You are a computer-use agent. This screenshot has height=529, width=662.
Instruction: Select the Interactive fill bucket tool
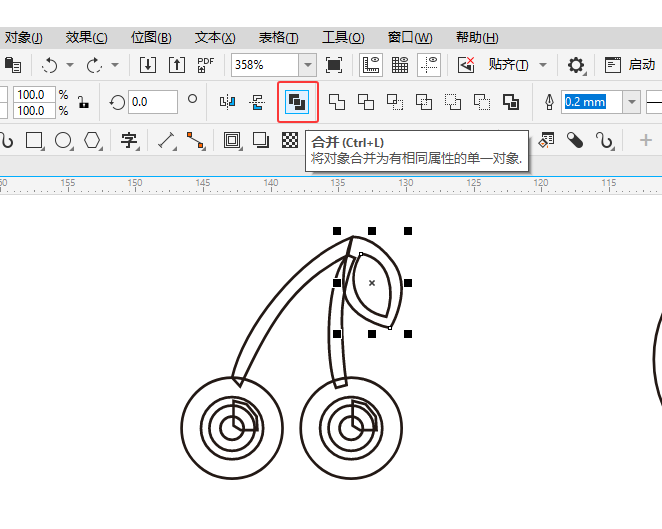click(546, 140)
